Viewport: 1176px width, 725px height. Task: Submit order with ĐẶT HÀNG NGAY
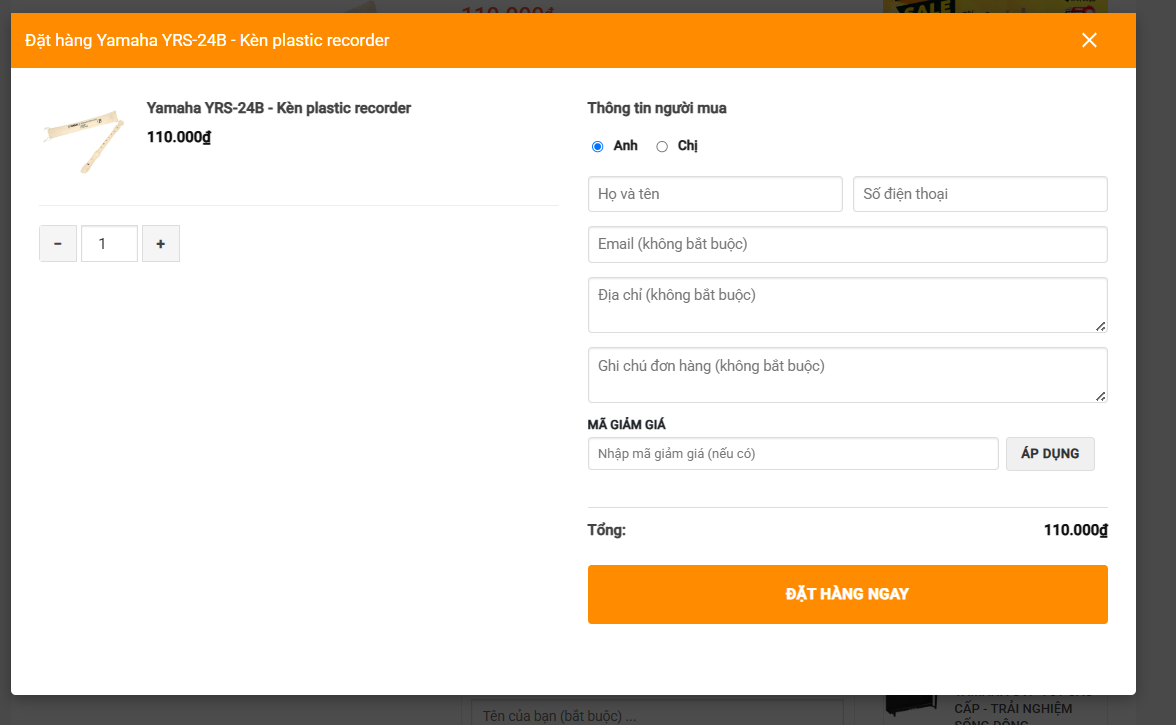coord(848,595)
